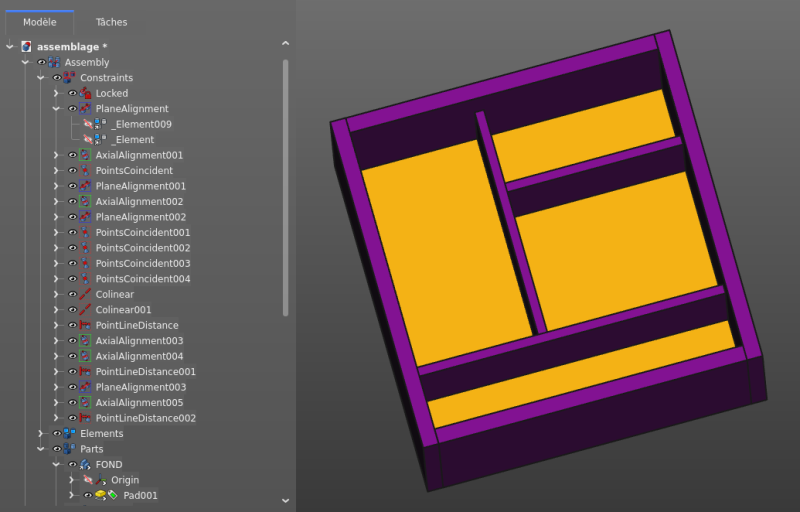Screen dimensions: 800x512
Task: Select the PointLineDistance002 label
Action: [145, 418]
